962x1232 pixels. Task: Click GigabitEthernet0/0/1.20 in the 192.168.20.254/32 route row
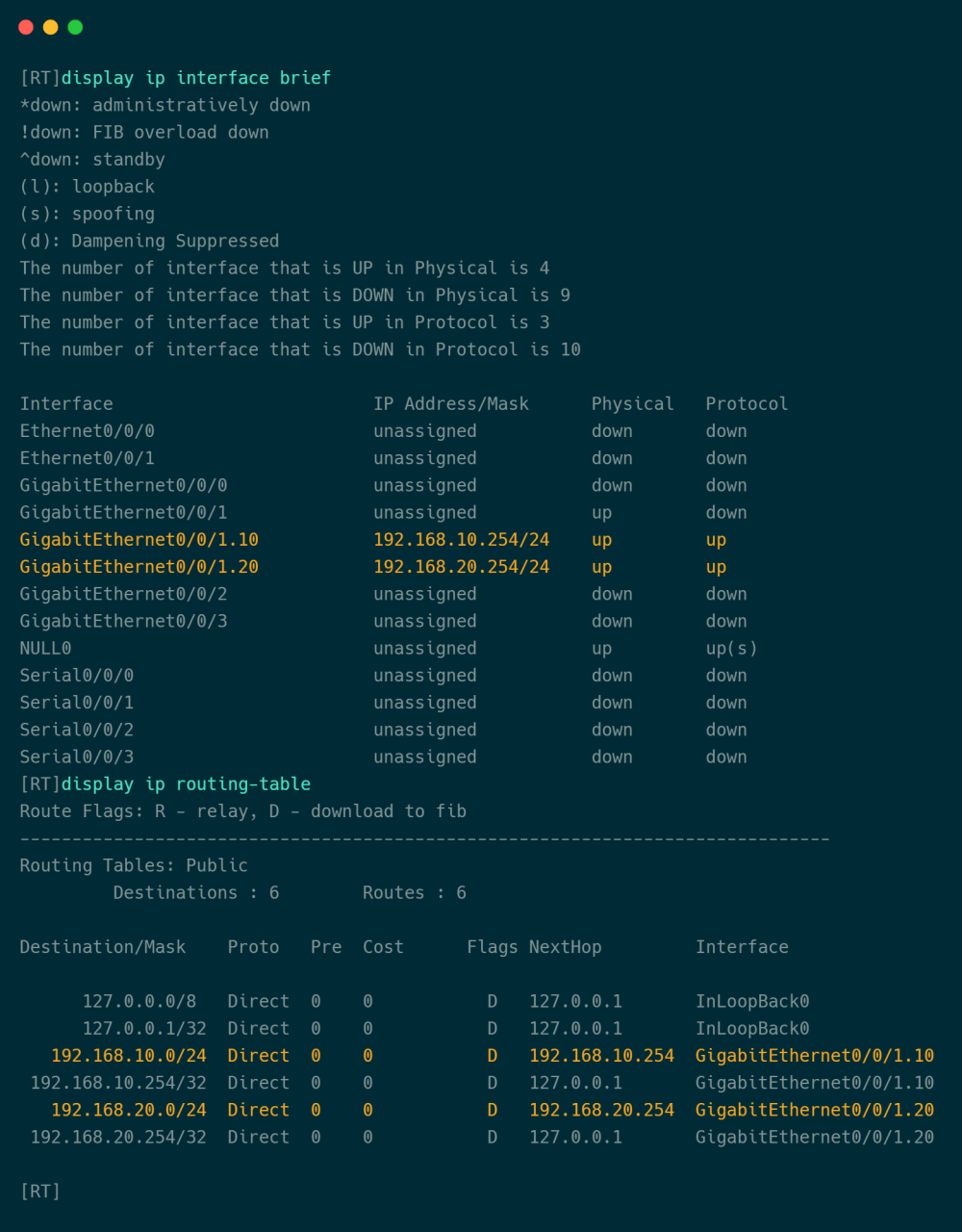click(x=815, y=1137)
